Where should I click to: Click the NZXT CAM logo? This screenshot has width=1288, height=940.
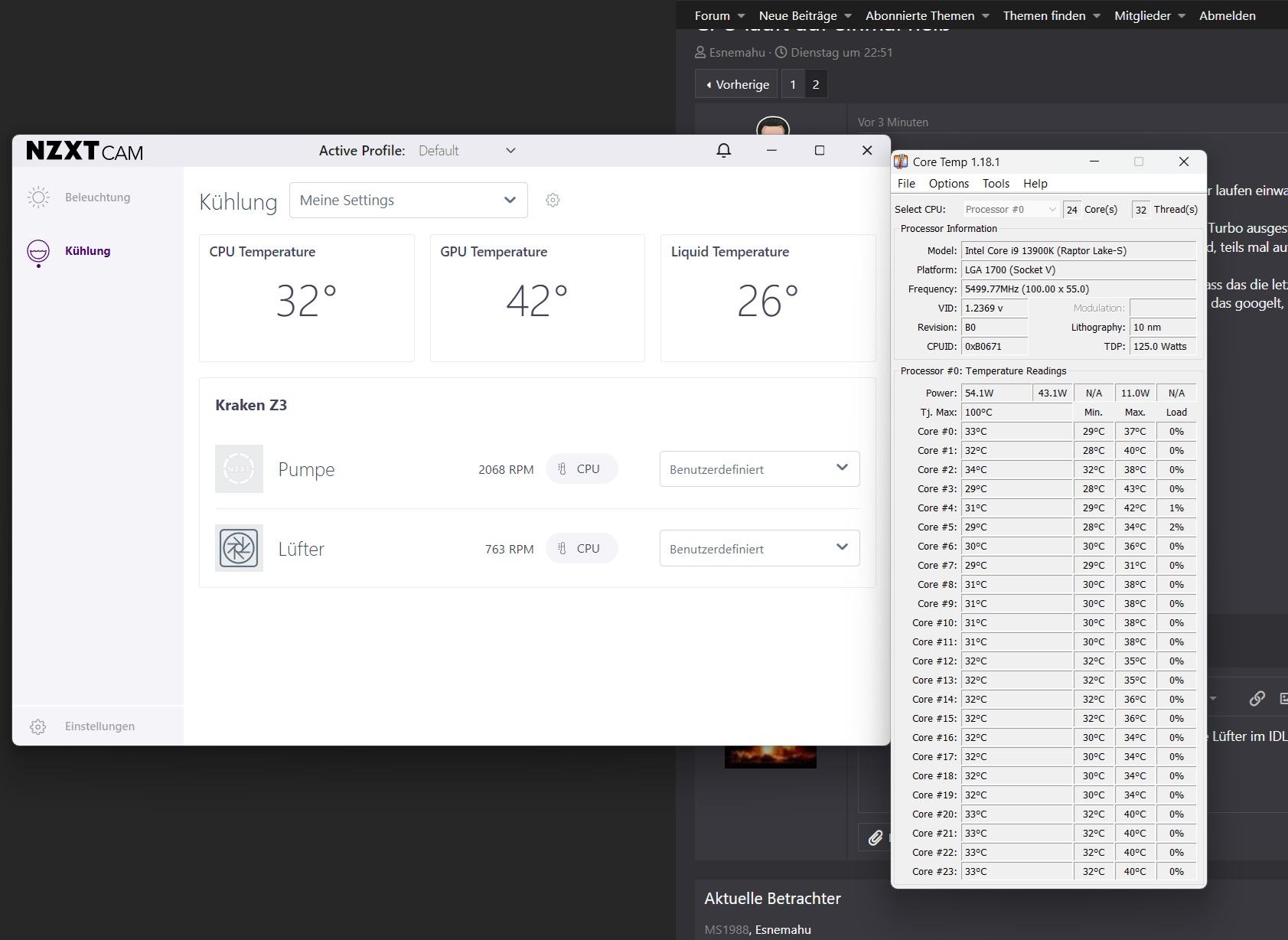[84, 151]
